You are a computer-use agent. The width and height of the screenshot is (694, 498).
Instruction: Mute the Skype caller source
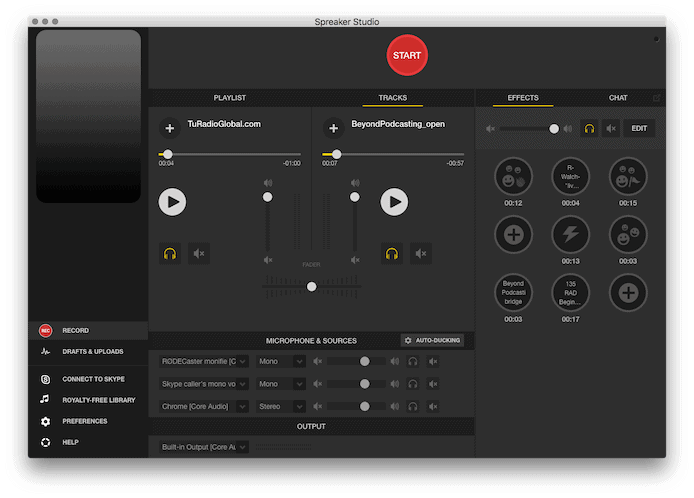coord(433,384)
